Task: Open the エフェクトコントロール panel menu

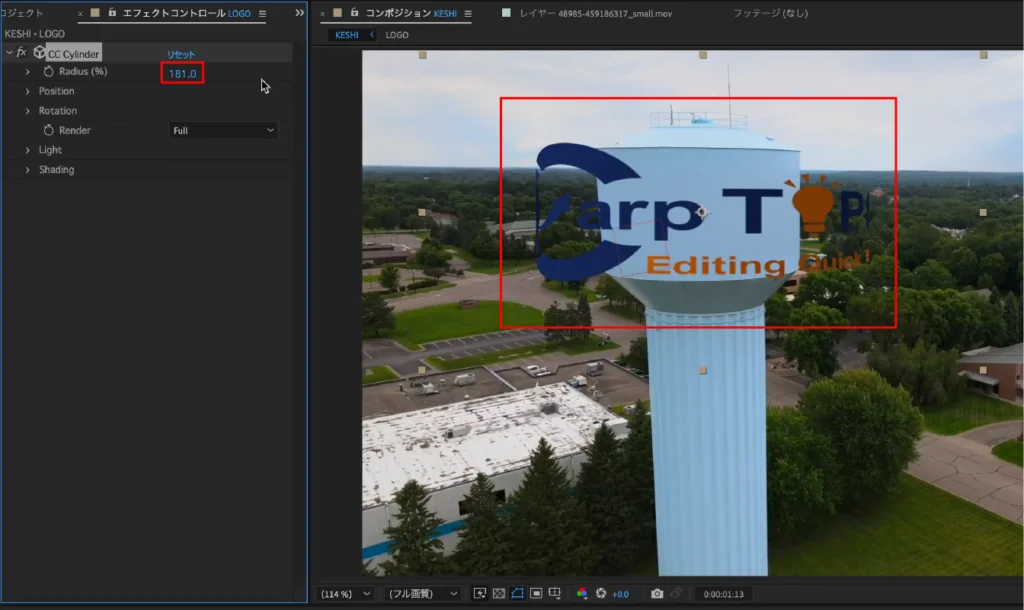Action: point(263,13)
